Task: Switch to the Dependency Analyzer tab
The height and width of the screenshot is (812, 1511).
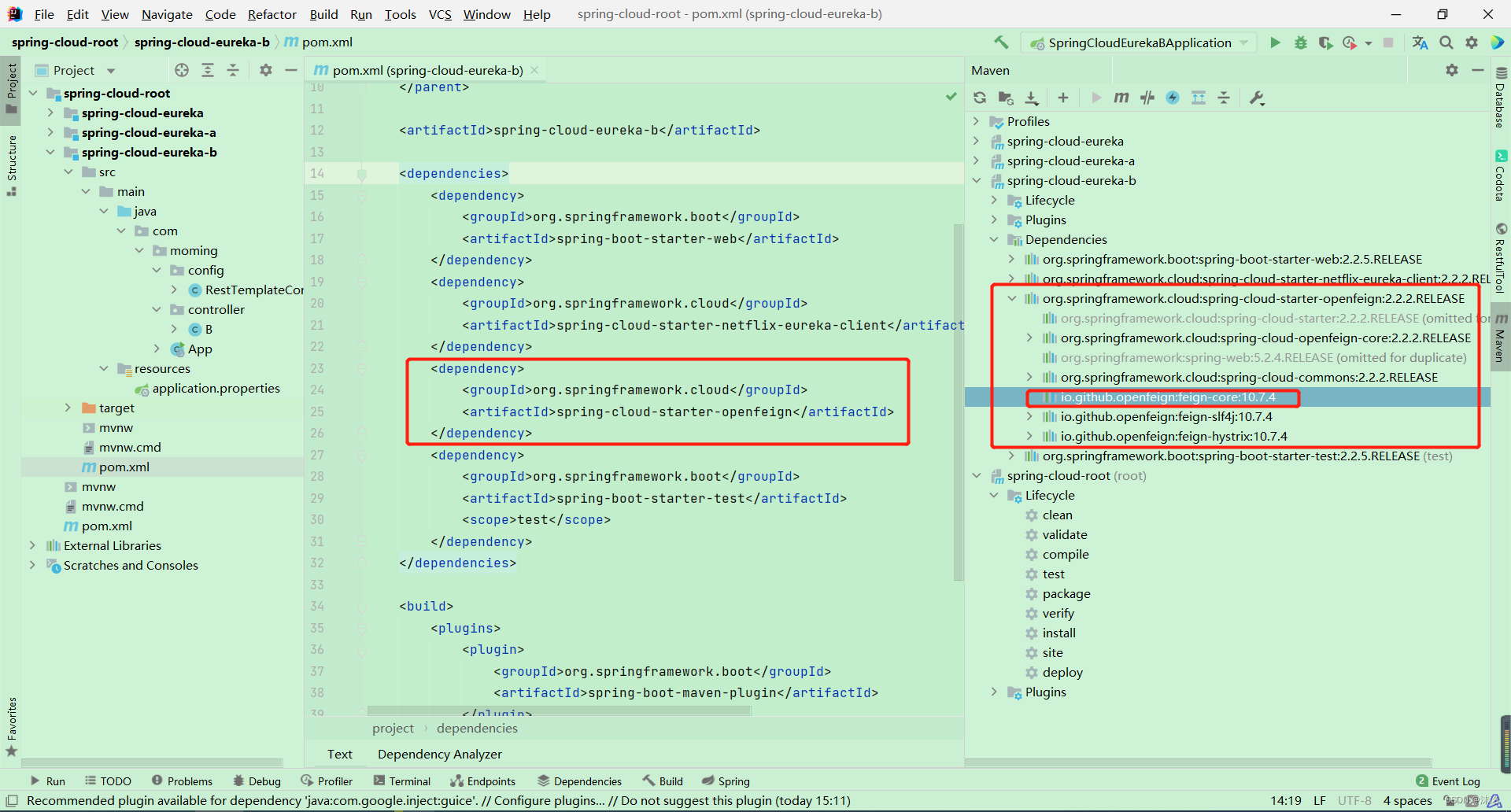Action: pyautogui.click(x=439, y=754)
